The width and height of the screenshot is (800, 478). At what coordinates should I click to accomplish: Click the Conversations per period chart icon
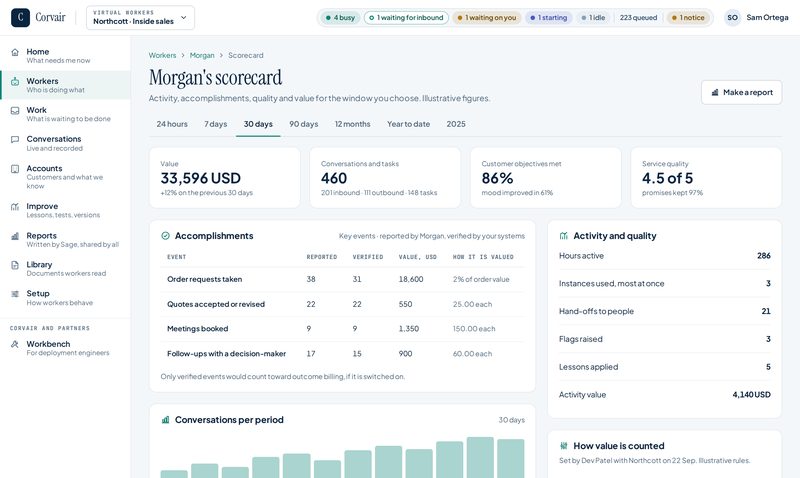coord(165,420)
